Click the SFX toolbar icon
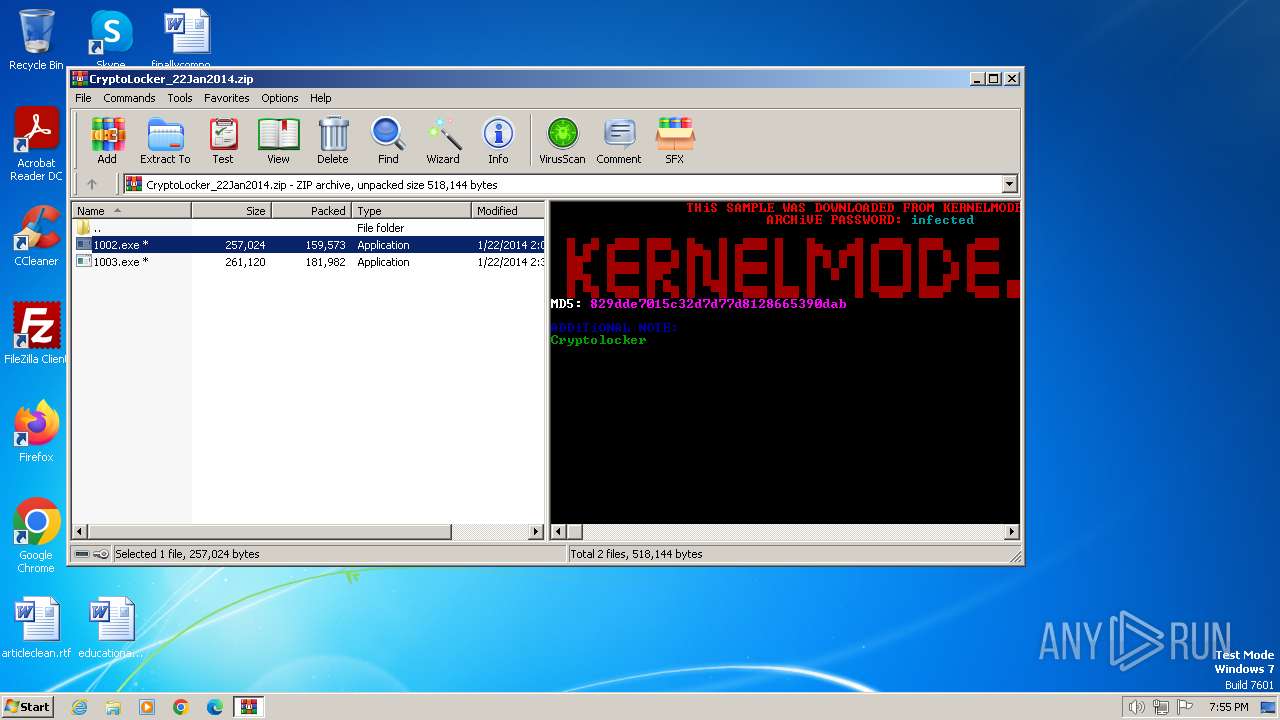The width and height of the screenshot is (1280, 720). click(x=675, y=140)
